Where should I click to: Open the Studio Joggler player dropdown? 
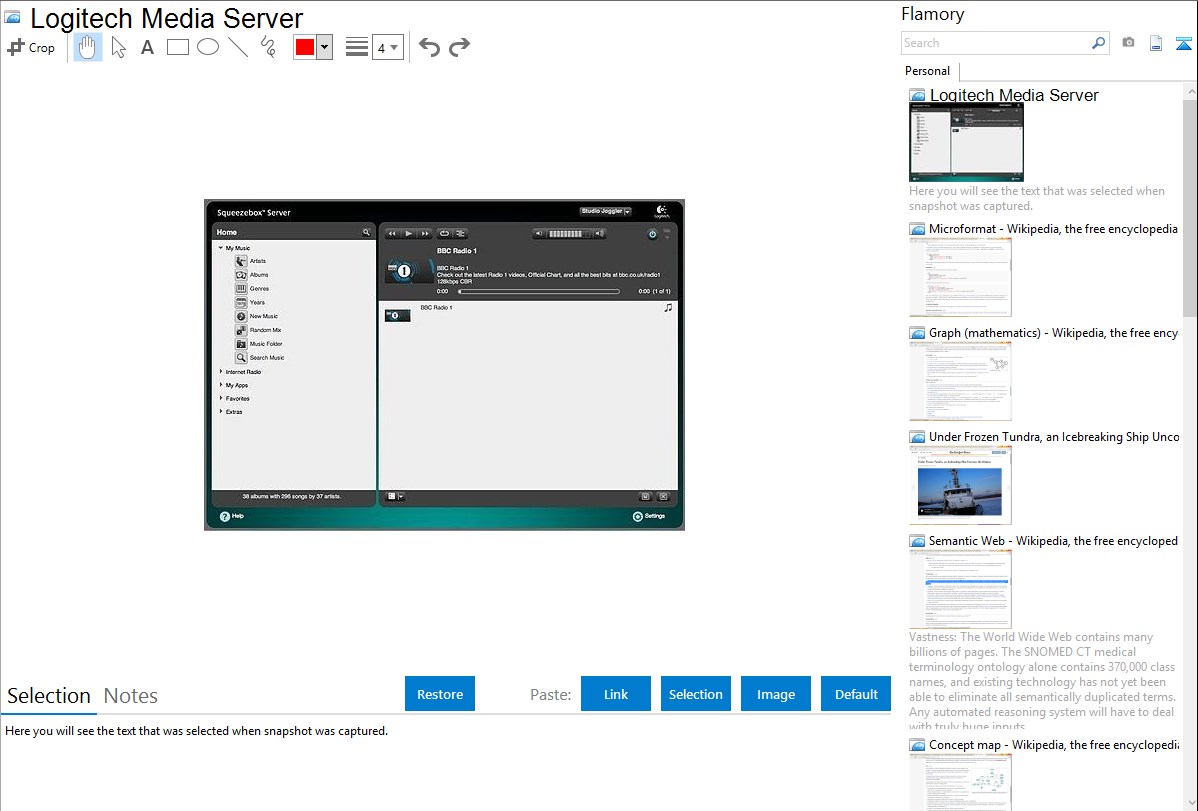point(605,211)
